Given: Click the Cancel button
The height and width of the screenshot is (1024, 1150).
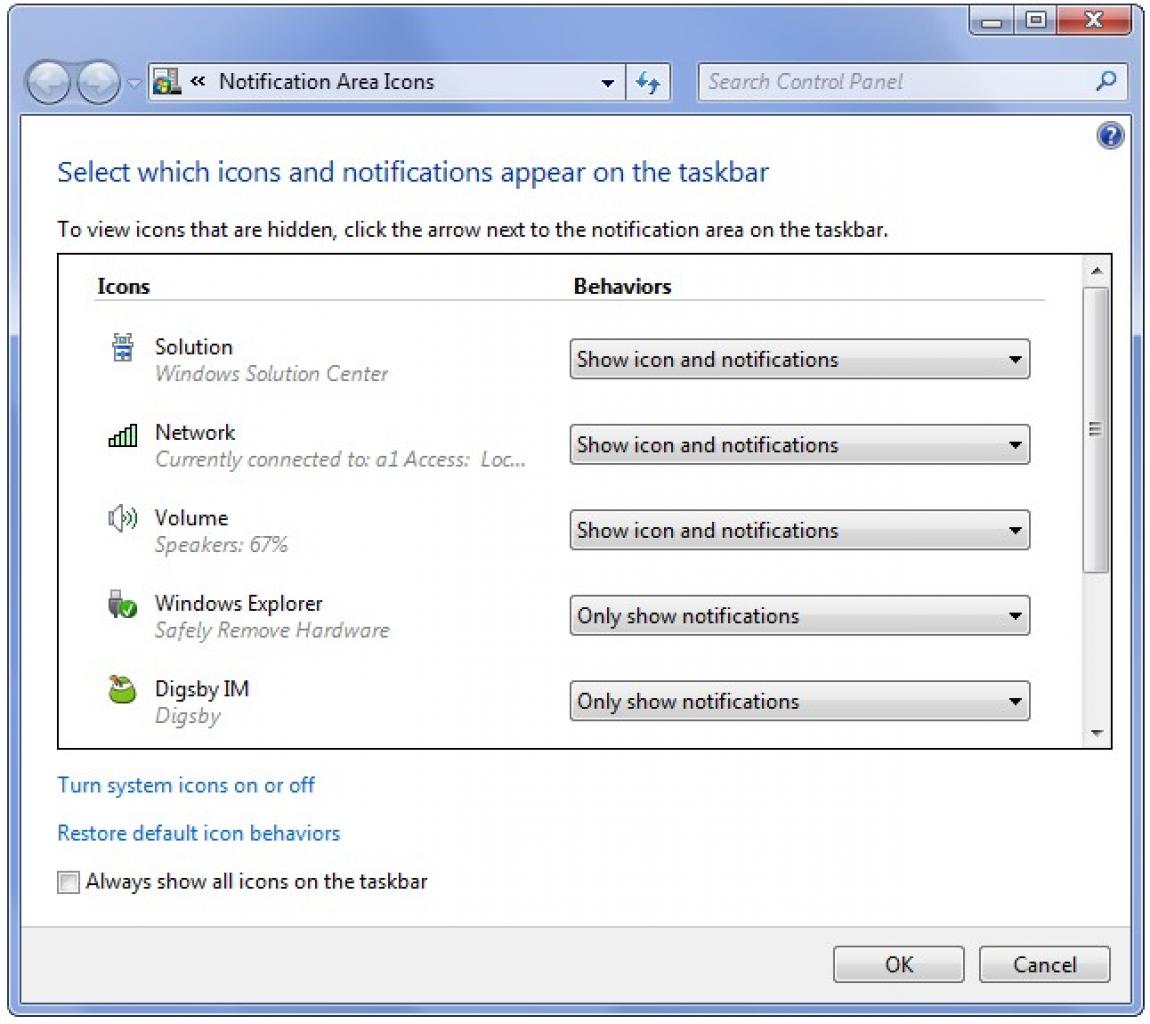Looking at the screenshot, I should coord(1044,964).
